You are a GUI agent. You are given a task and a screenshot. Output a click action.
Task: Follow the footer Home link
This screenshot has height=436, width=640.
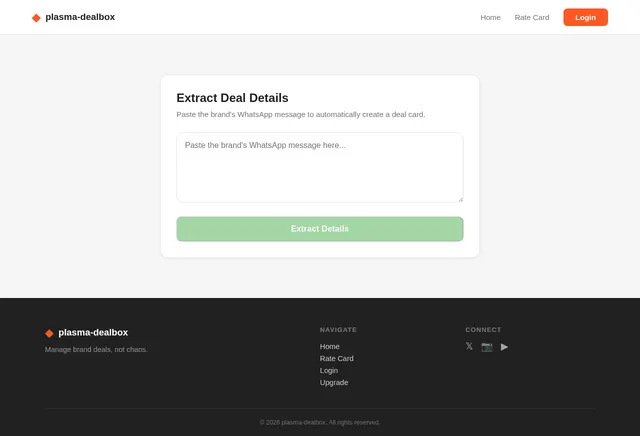coord(329,347)
